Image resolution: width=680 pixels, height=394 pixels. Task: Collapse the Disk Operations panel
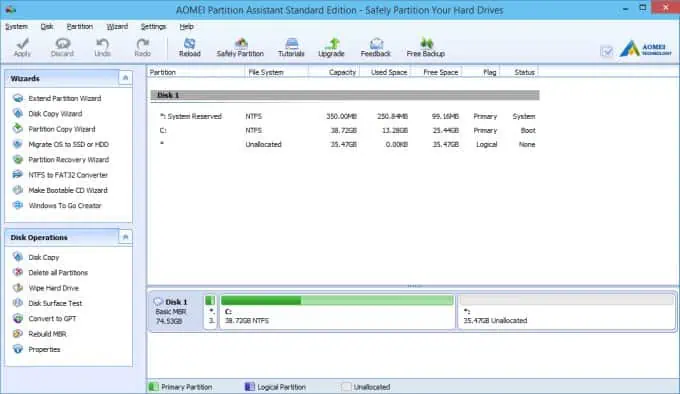(x=125, y=237)
